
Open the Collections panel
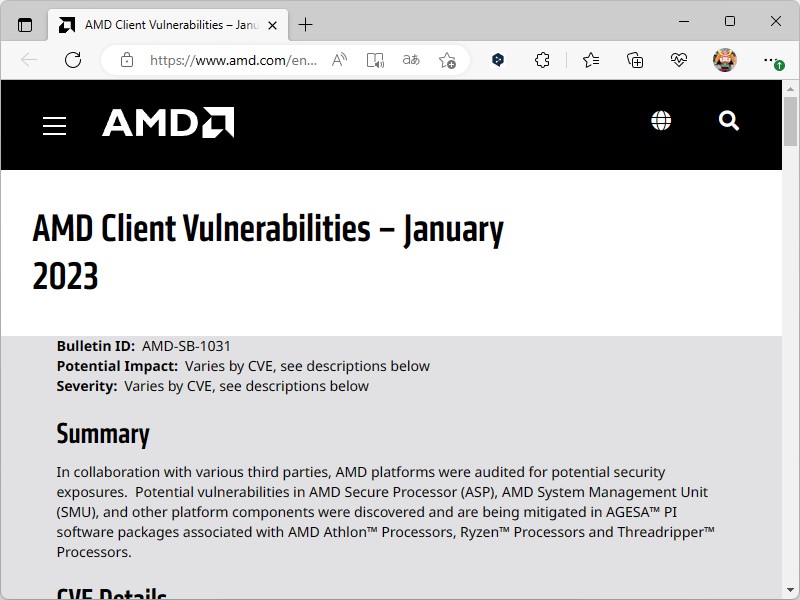pos(635,60)
